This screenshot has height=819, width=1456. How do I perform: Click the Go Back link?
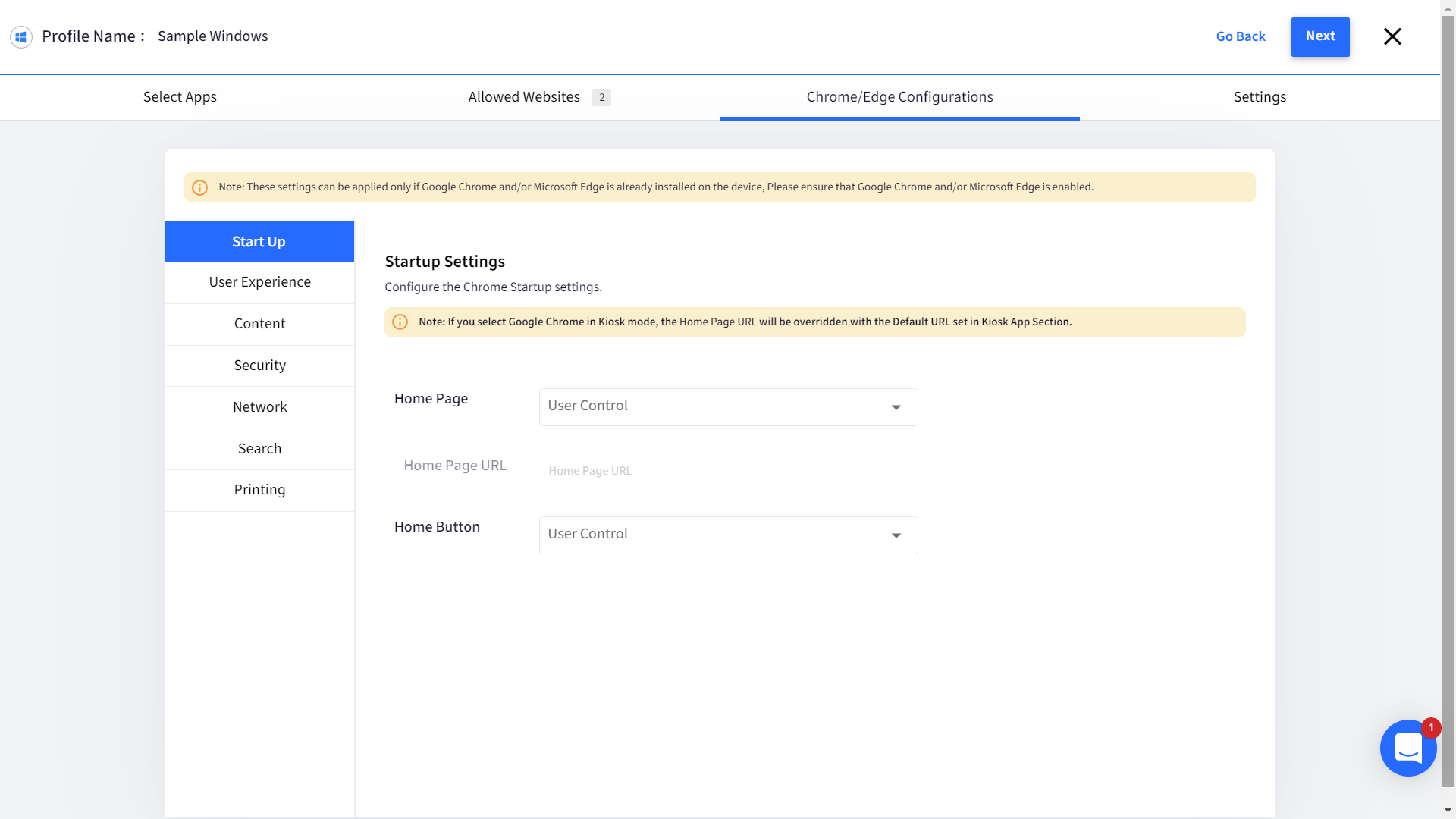click(x=1241, y=36)
